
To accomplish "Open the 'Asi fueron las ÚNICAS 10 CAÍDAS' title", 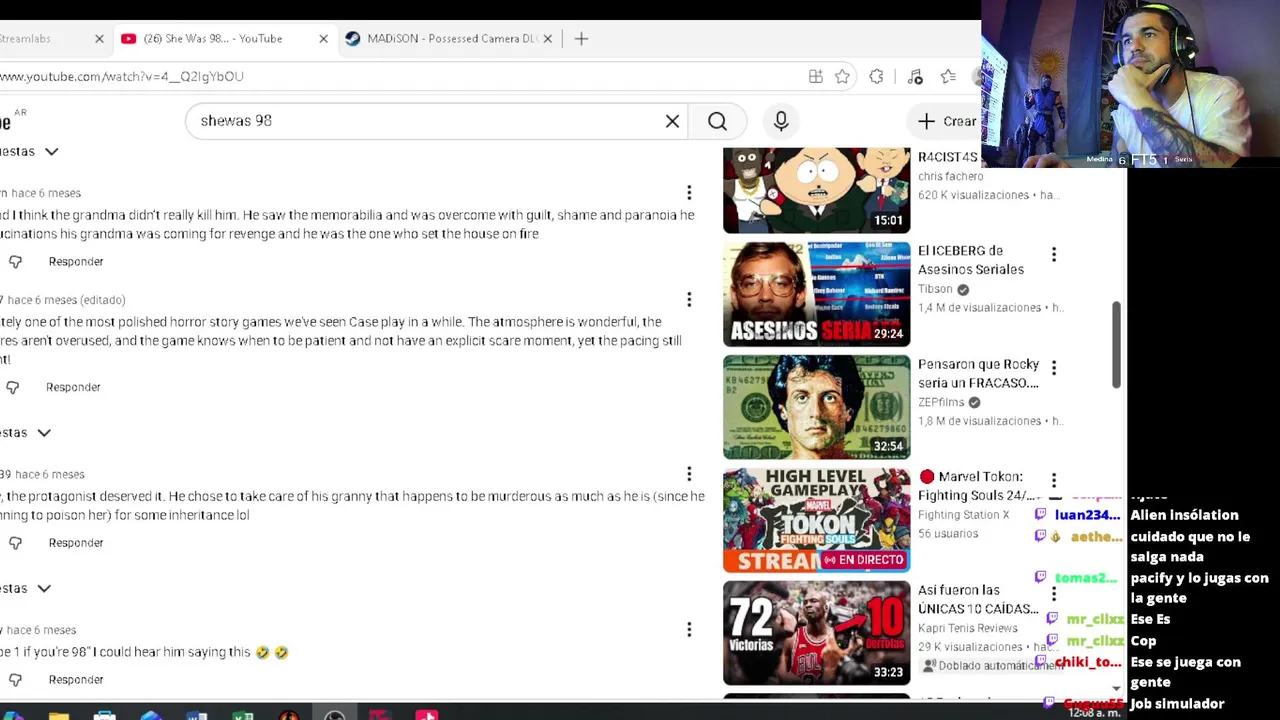I will click(978, 599).
